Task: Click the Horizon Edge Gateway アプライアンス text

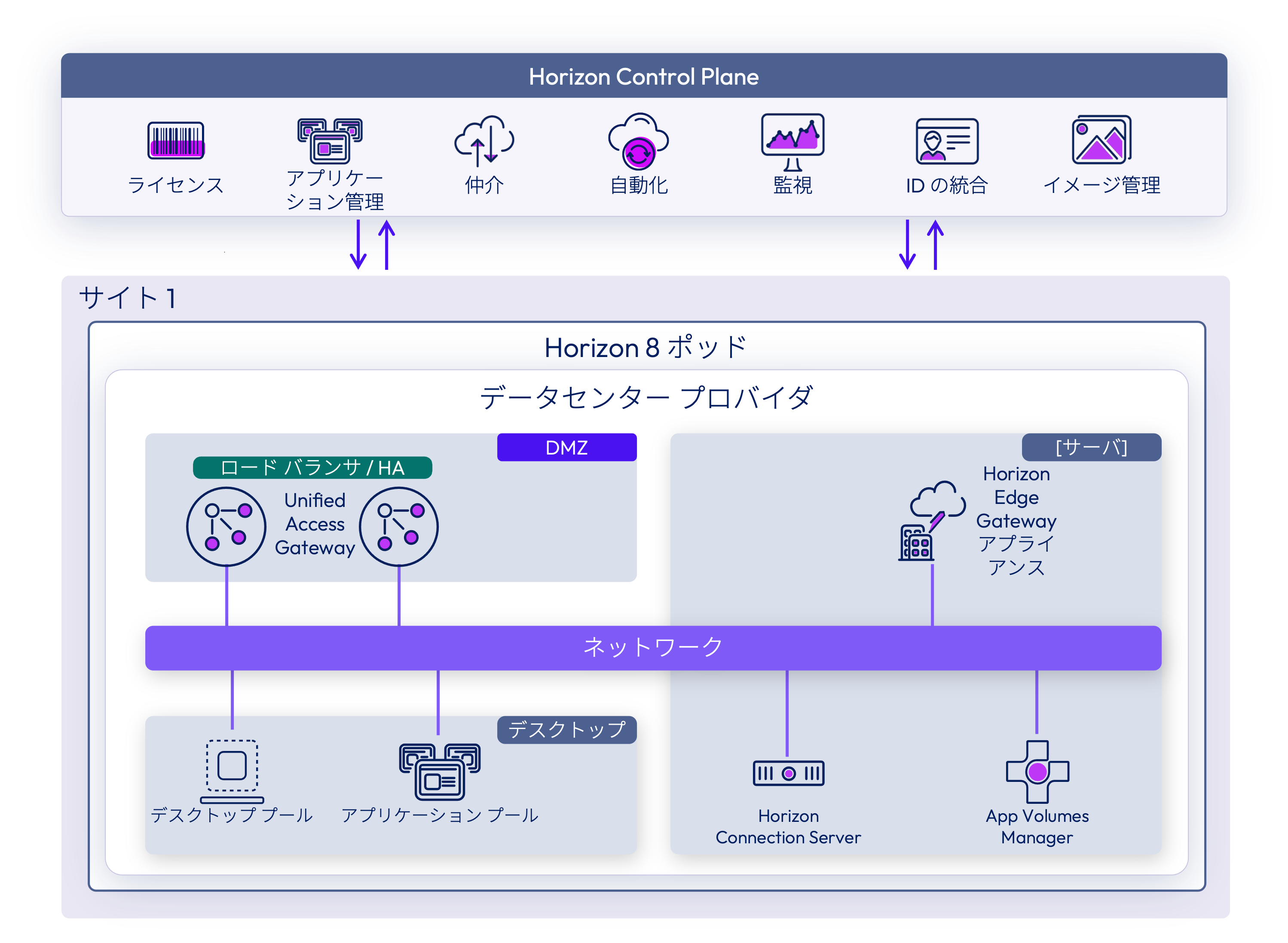Action: [1016, 520]
